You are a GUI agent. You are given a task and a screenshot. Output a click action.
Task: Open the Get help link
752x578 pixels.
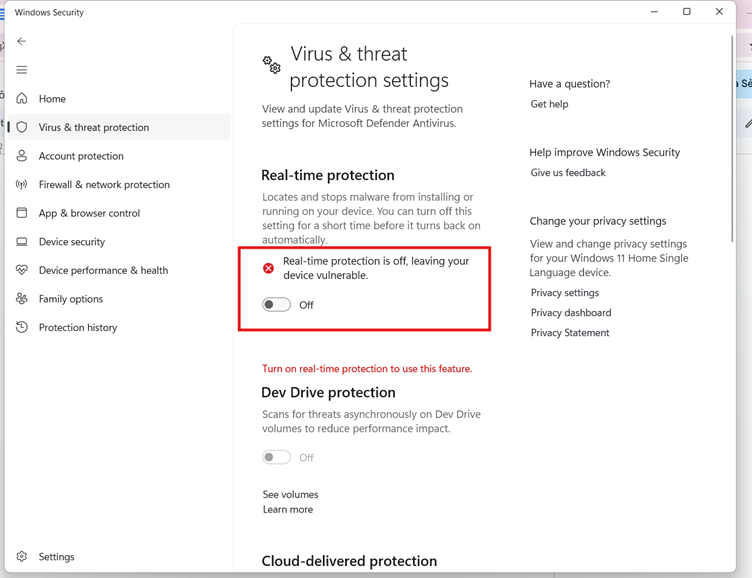[x=549, y=104]
